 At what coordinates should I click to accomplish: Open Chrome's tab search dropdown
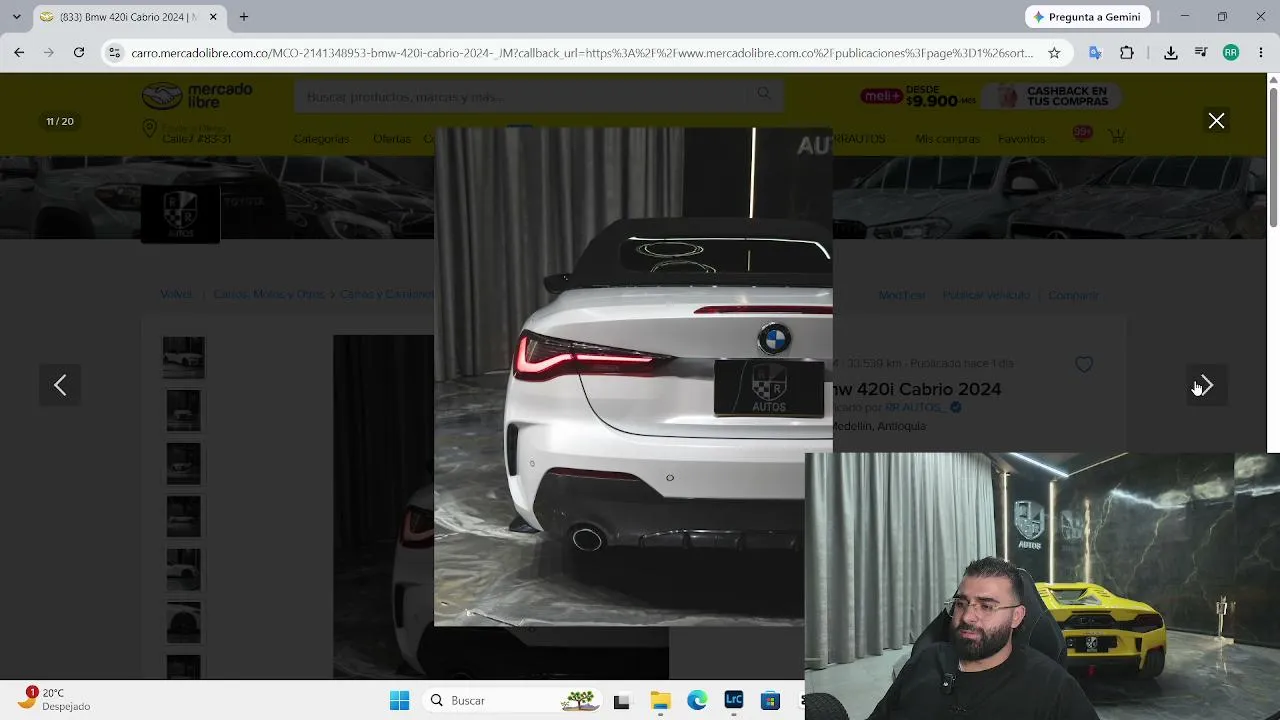point(16,17)
